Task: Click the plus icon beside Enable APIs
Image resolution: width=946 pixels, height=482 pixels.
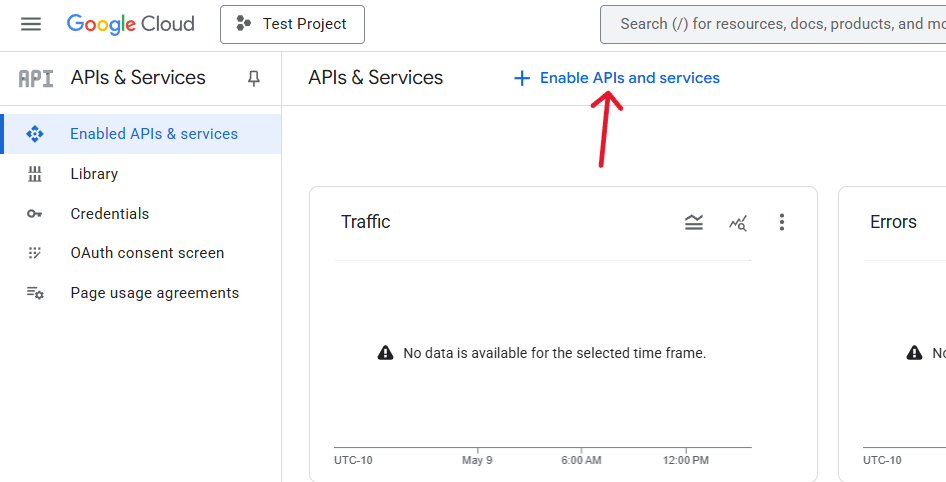Action: (x=521, y=78)
